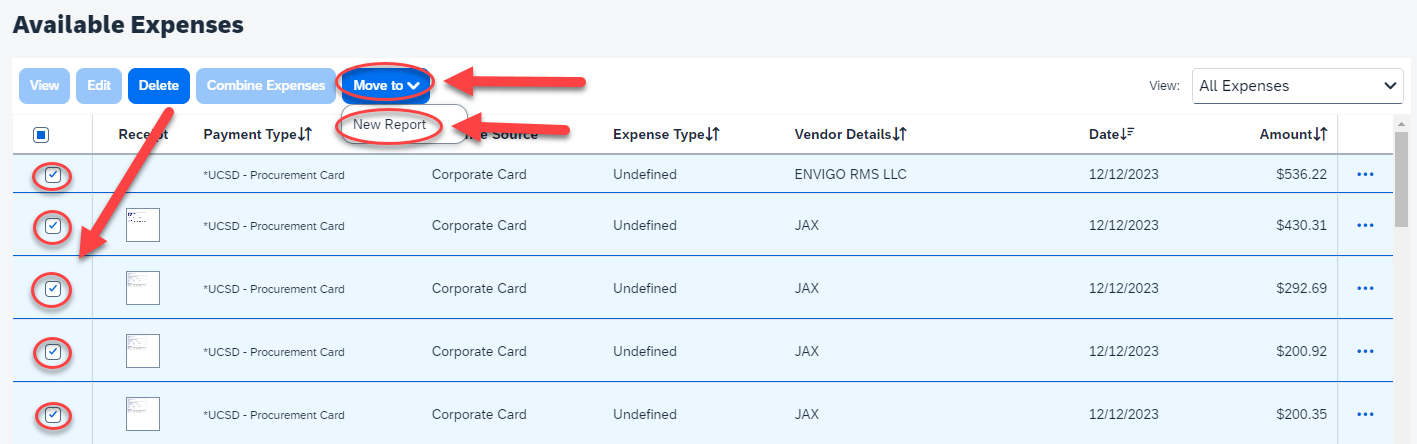
Task: Open more options for $200.92 JAX expense
Action: [1365, 352]
